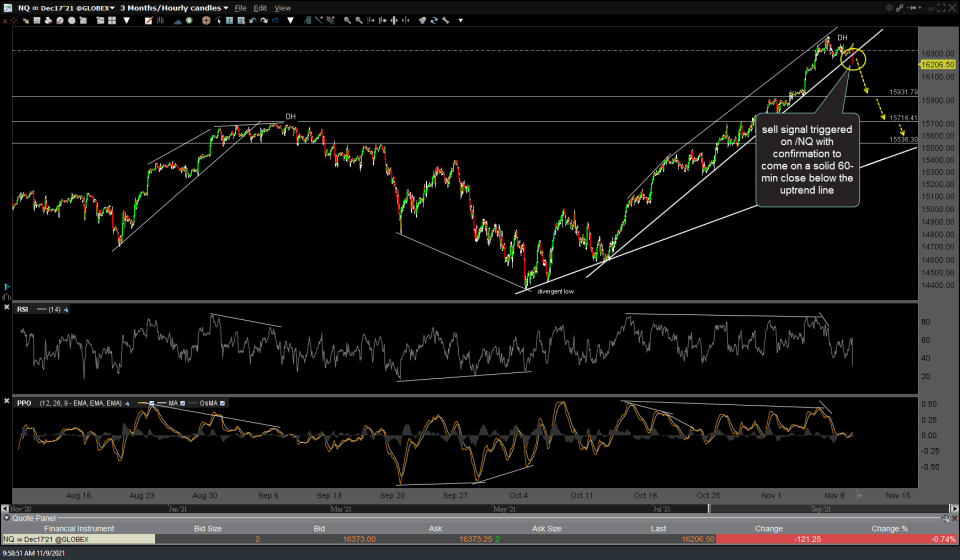Click the redo arrow icon

click(x=264, y=21)
